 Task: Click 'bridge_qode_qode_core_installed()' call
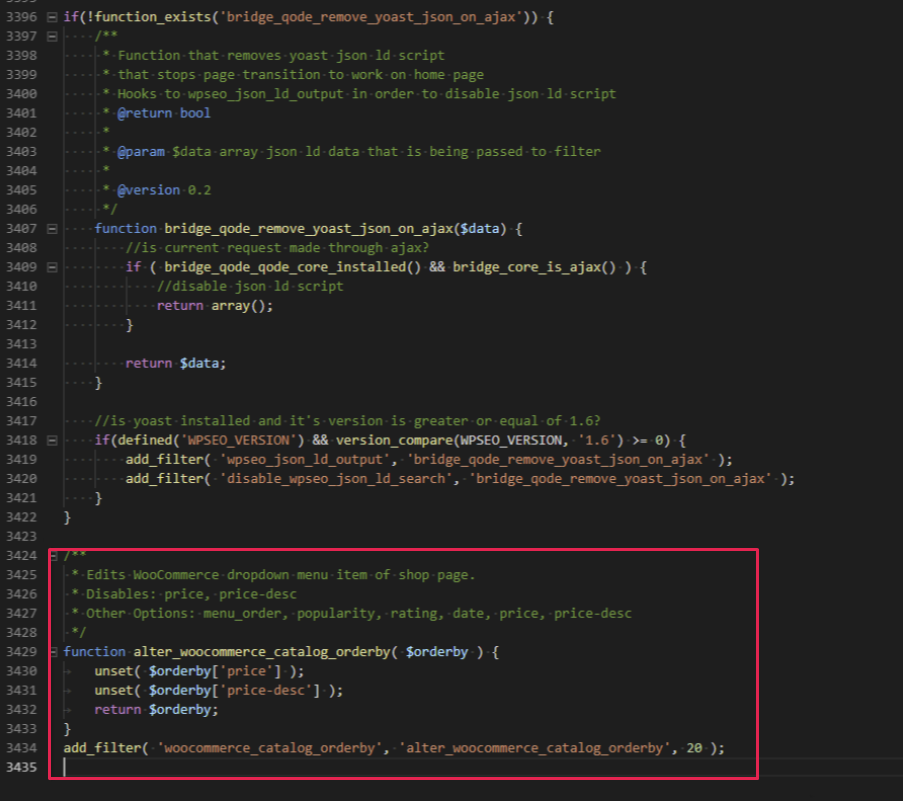click(x=293, y=267)
